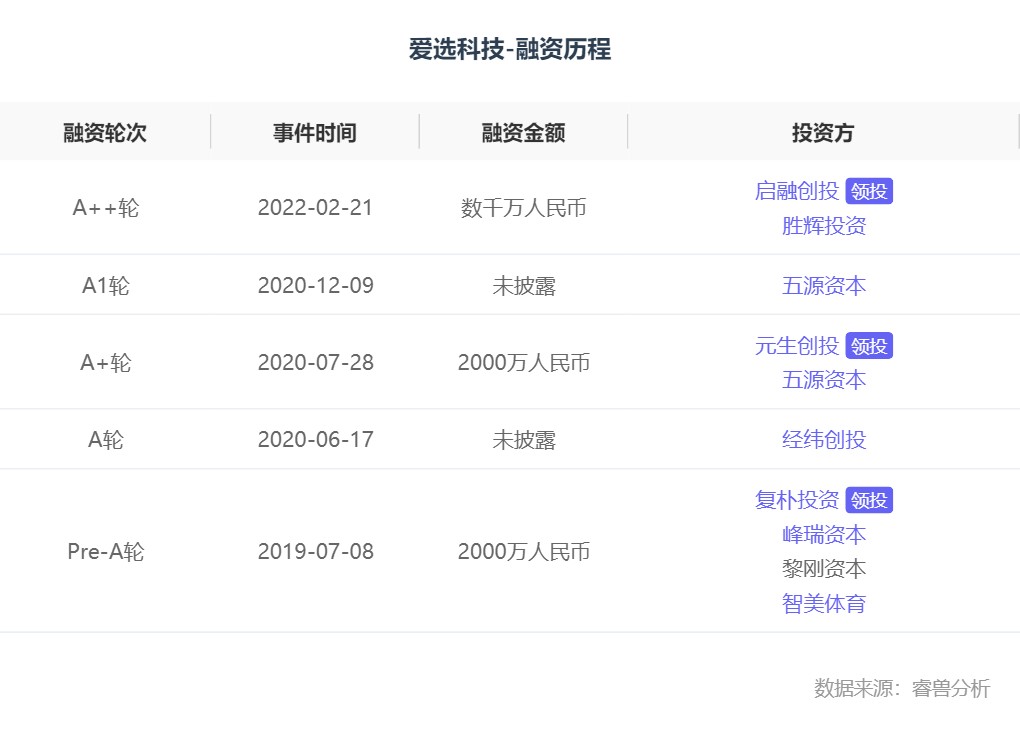The image size is (1020, 742).
Task: Select the A1轮 round cell
Action: (x=105, y=285)
